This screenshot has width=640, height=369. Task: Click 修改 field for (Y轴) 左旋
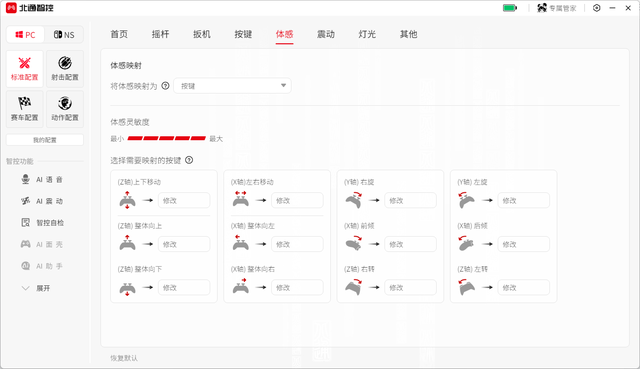click(x=524, y=200)
